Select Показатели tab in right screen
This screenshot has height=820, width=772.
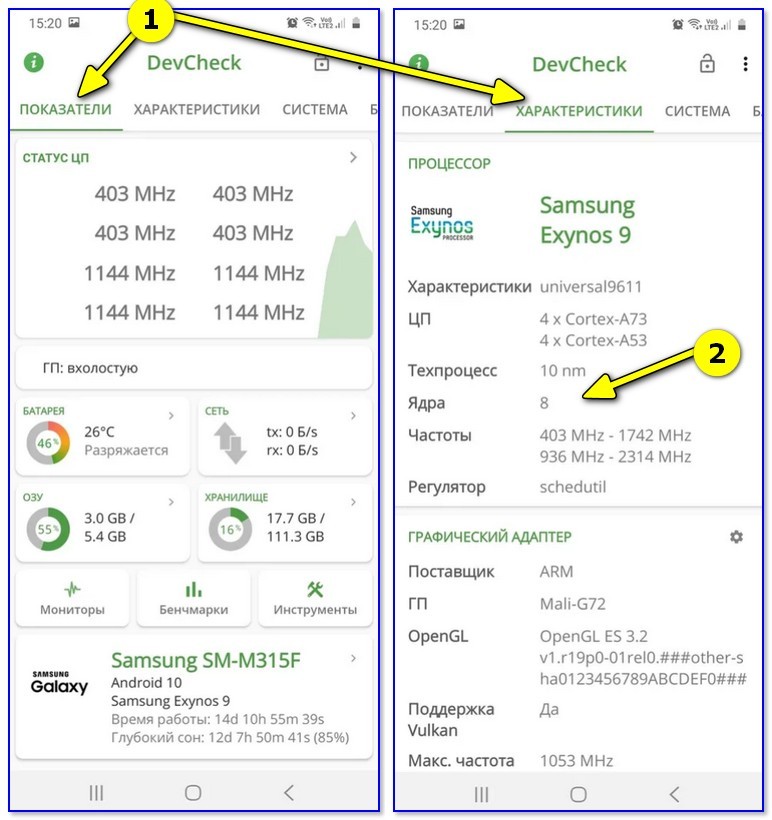click(x=447, y=111)
